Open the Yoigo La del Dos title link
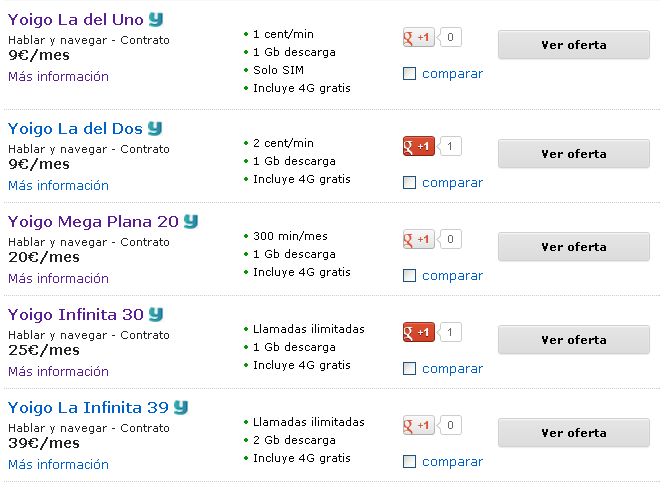This screenshot has width=665, height=482. pyautogui.click(x=75, y=128)
